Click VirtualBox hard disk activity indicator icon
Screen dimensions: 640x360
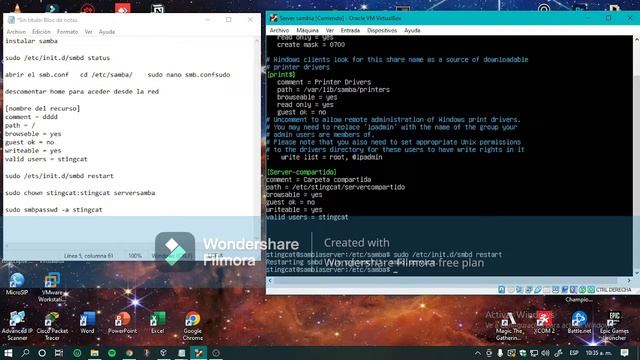point(502,290)
